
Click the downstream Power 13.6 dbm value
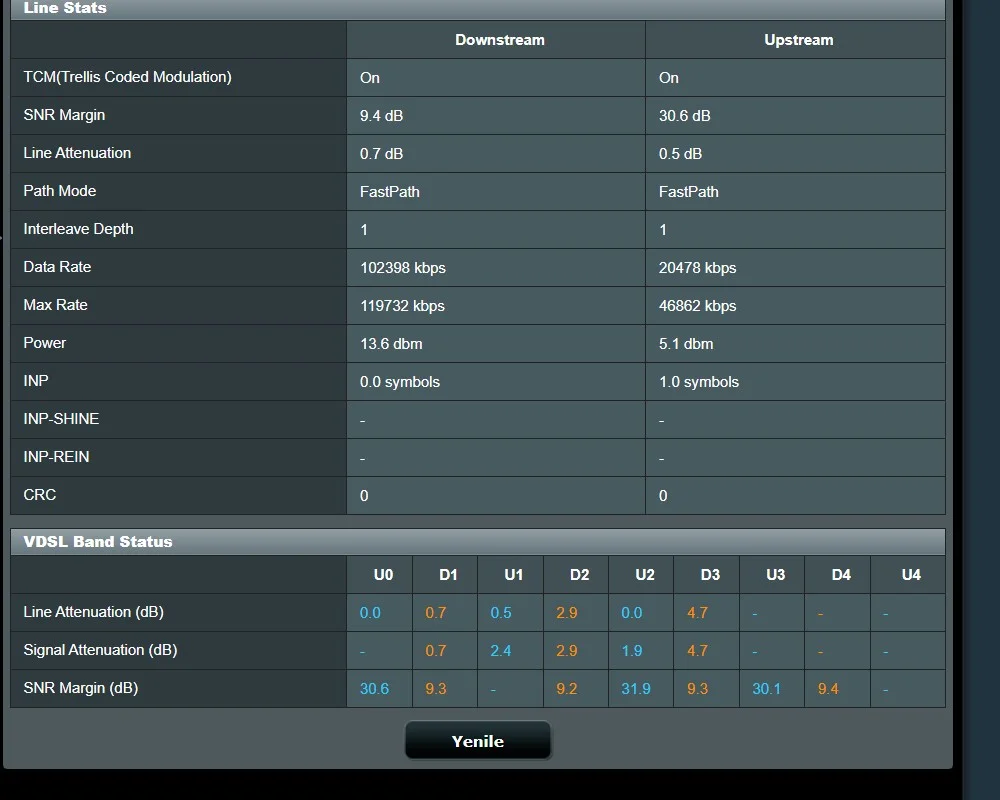tap(391, 344)
